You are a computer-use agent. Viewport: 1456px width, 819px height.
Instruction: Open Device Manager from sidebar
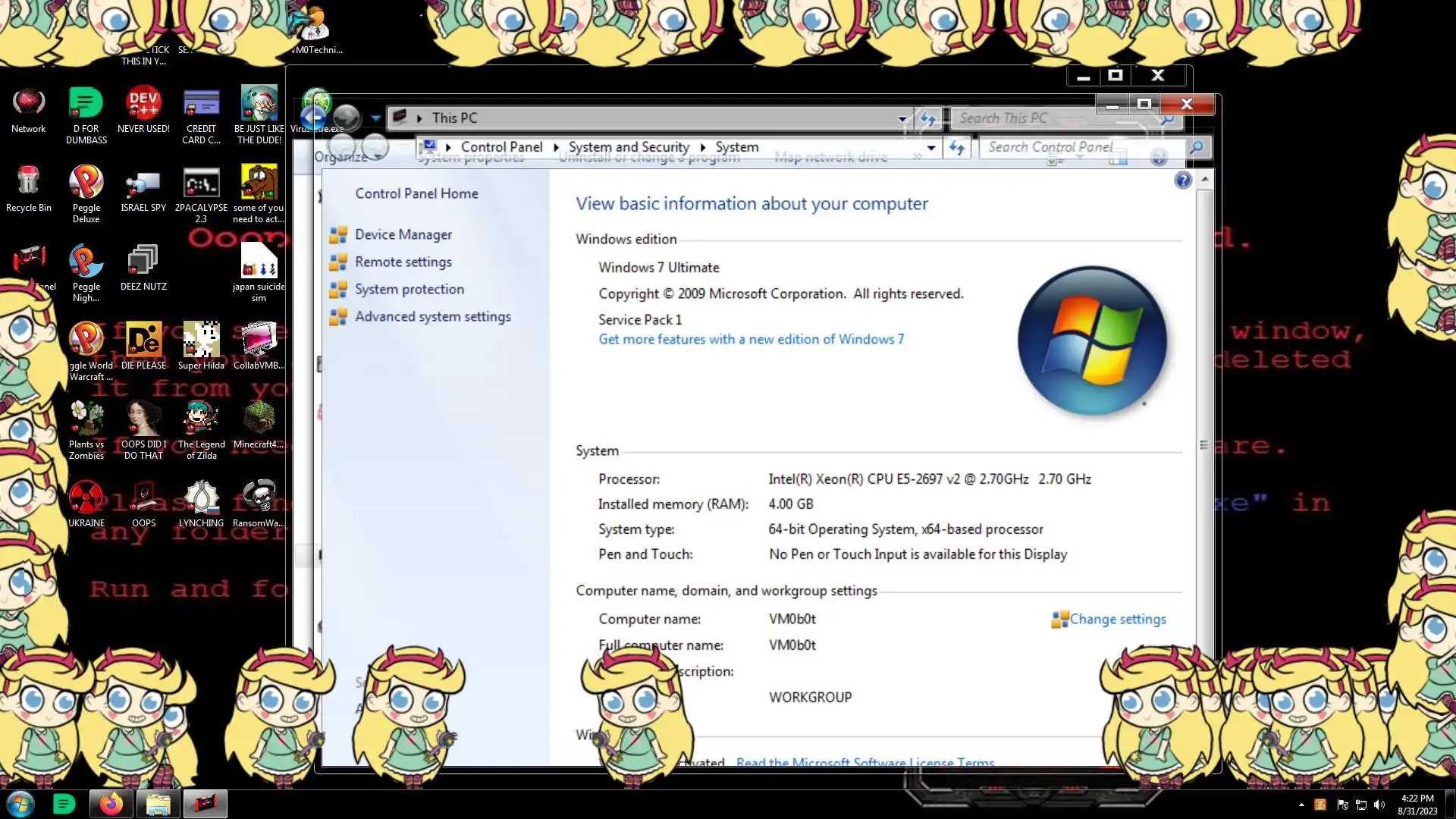coord(403,235)
